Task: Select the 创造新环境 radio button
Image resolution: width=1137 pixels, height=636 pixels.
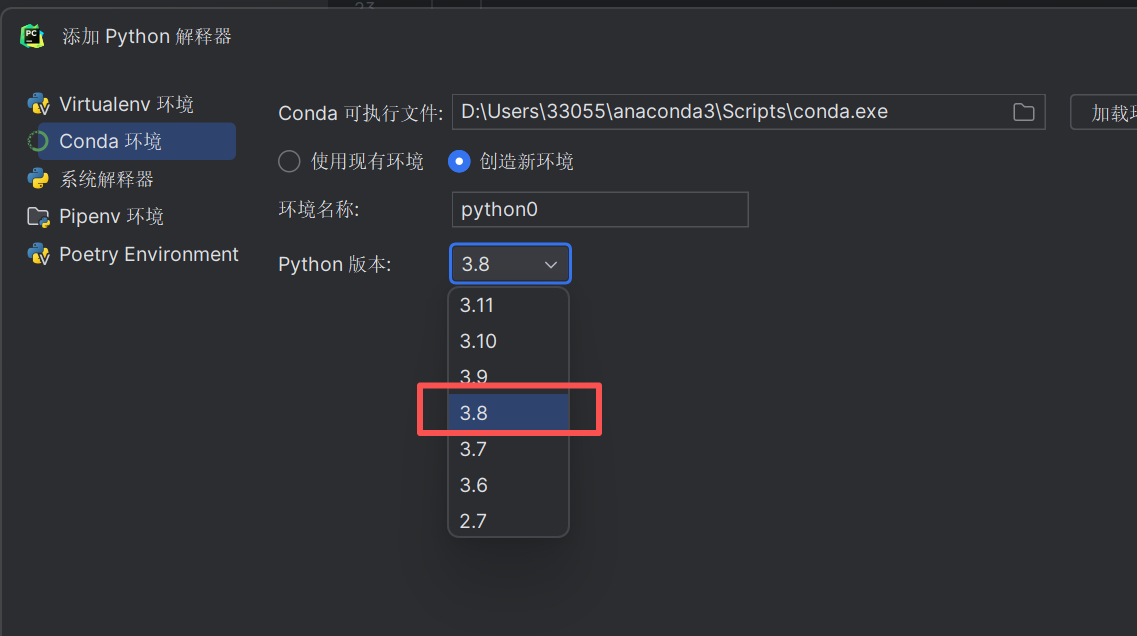Action: (459, 161)
